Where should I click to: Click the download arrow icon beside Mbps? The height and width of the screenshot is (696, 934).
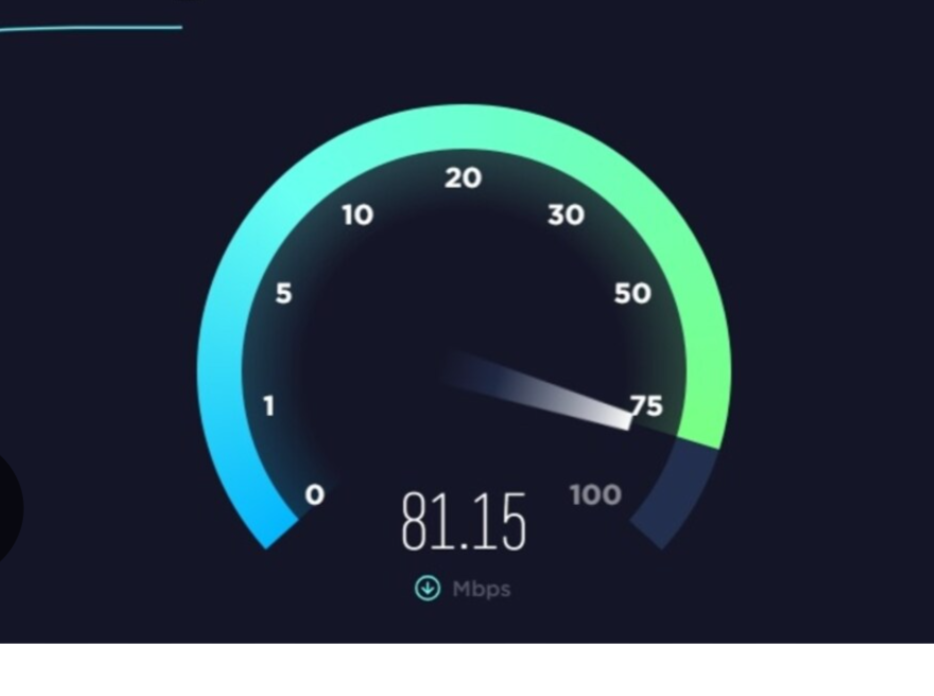(x=427, y=588)
